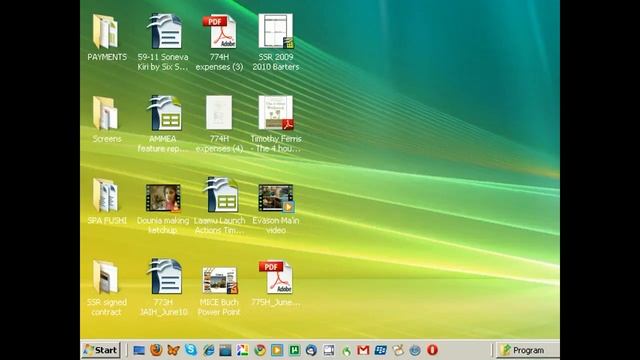Image resolution: width=640 pixels, height=360 pixels.
Task: Click the Show Desktop quick launch icon
Action: 139,350
